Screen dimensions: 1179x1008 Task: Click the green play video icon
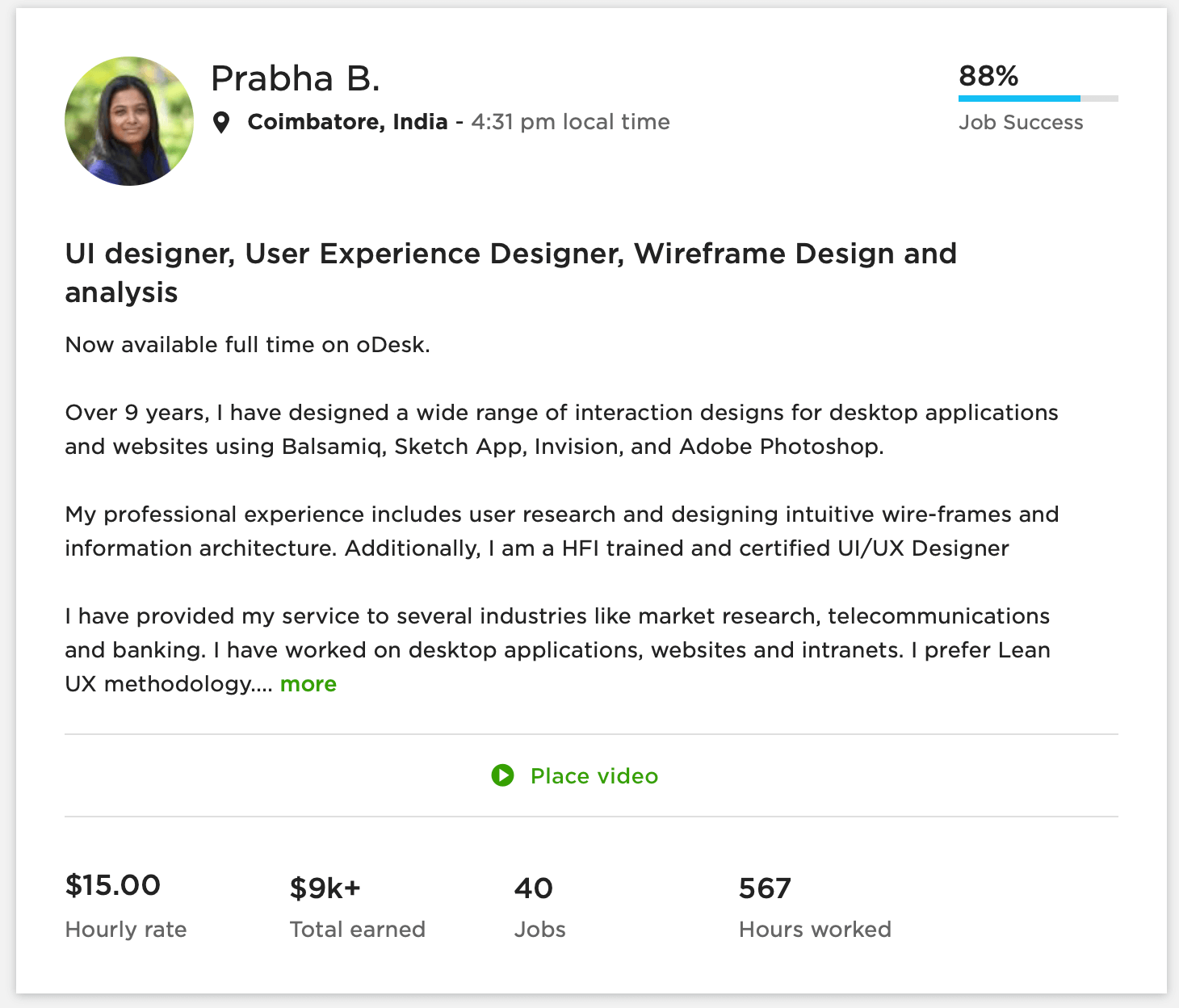[x=502, y=775]
